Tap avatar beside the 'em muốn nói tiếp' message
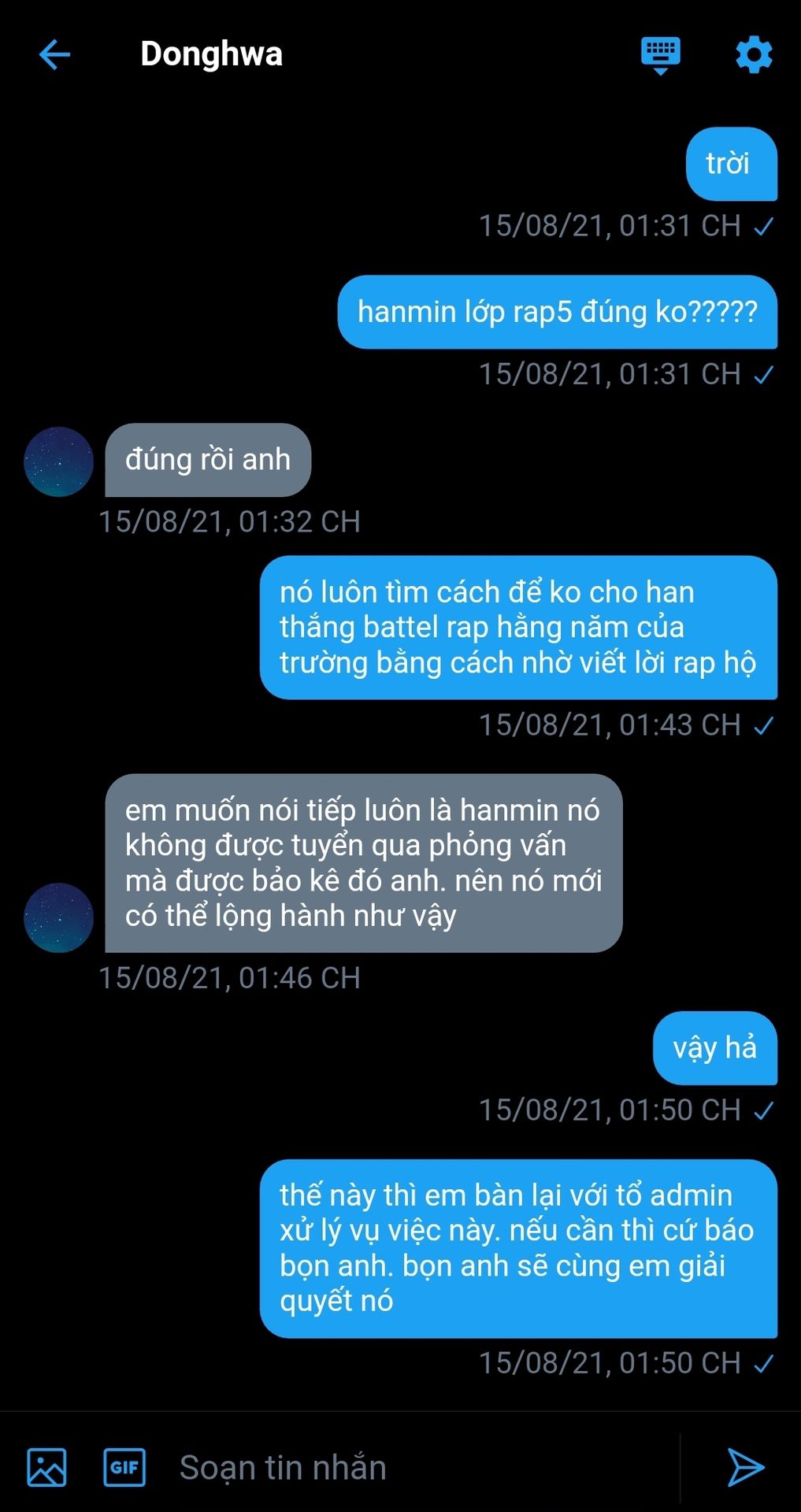Screen dimensions: 801x1512 pos(59,917)
